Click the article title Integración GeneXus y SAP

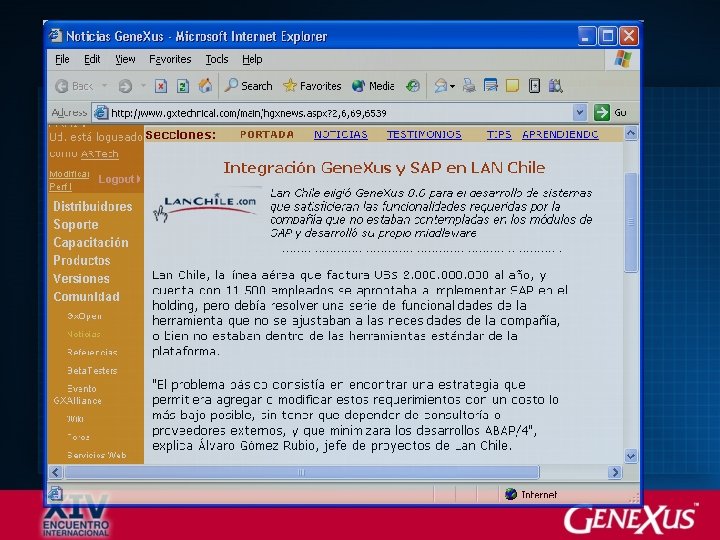point(384,168)
